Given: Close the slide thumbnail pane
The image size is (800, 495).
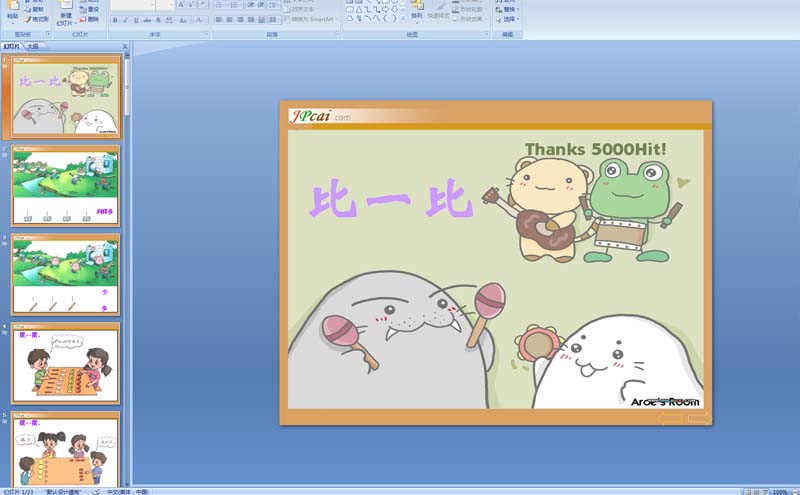Looking at the screenshot, I should 125,46.
